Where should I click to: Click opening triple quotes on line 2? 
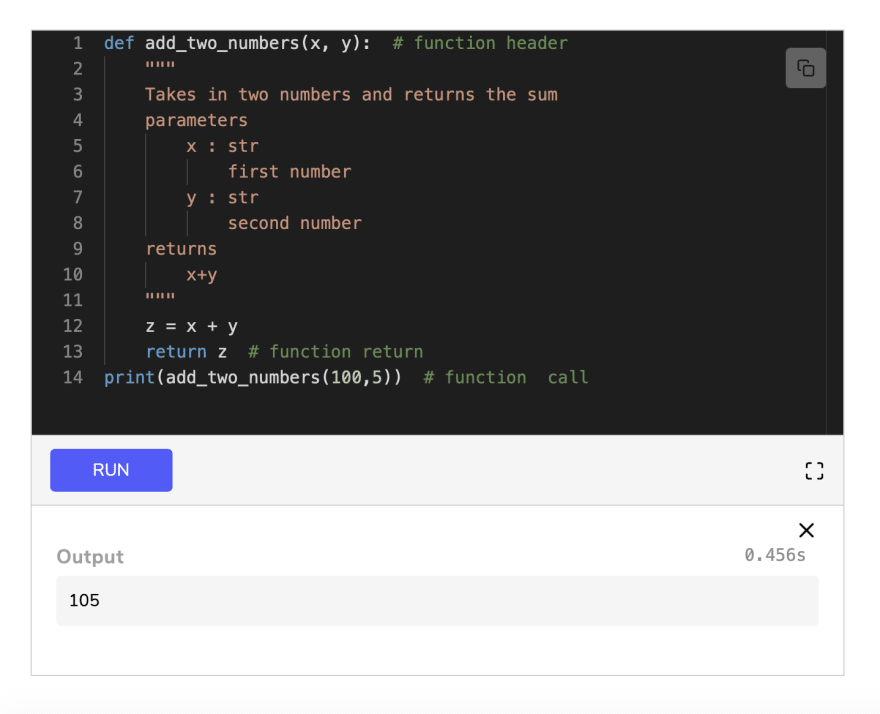pyautogui.click(x=160, y=66)
